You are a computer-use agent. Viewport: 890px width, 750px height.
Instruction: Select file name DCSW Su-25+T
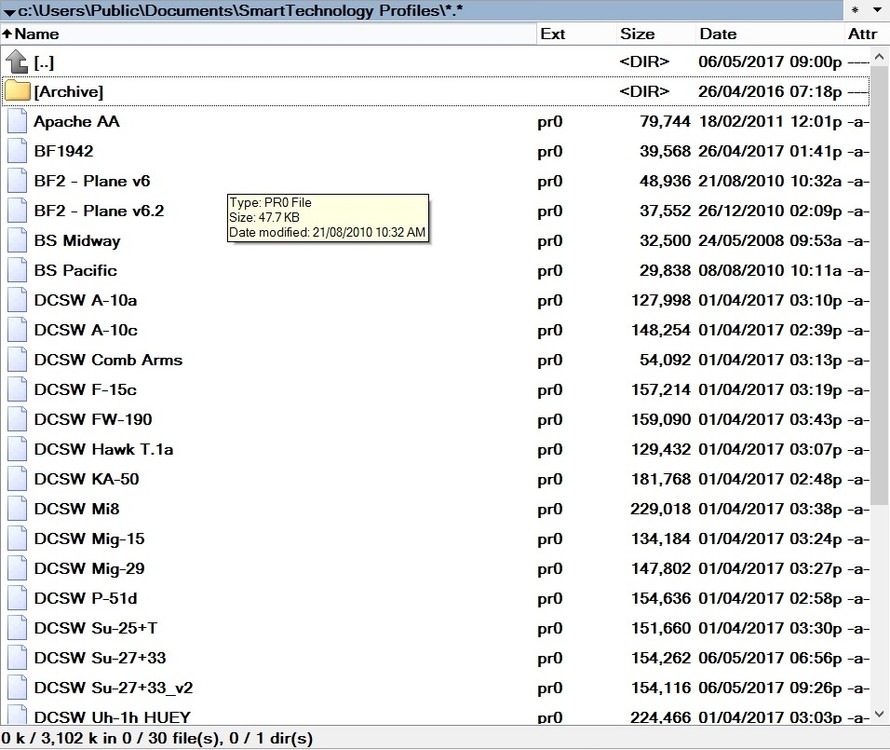[x=95, y=628]
